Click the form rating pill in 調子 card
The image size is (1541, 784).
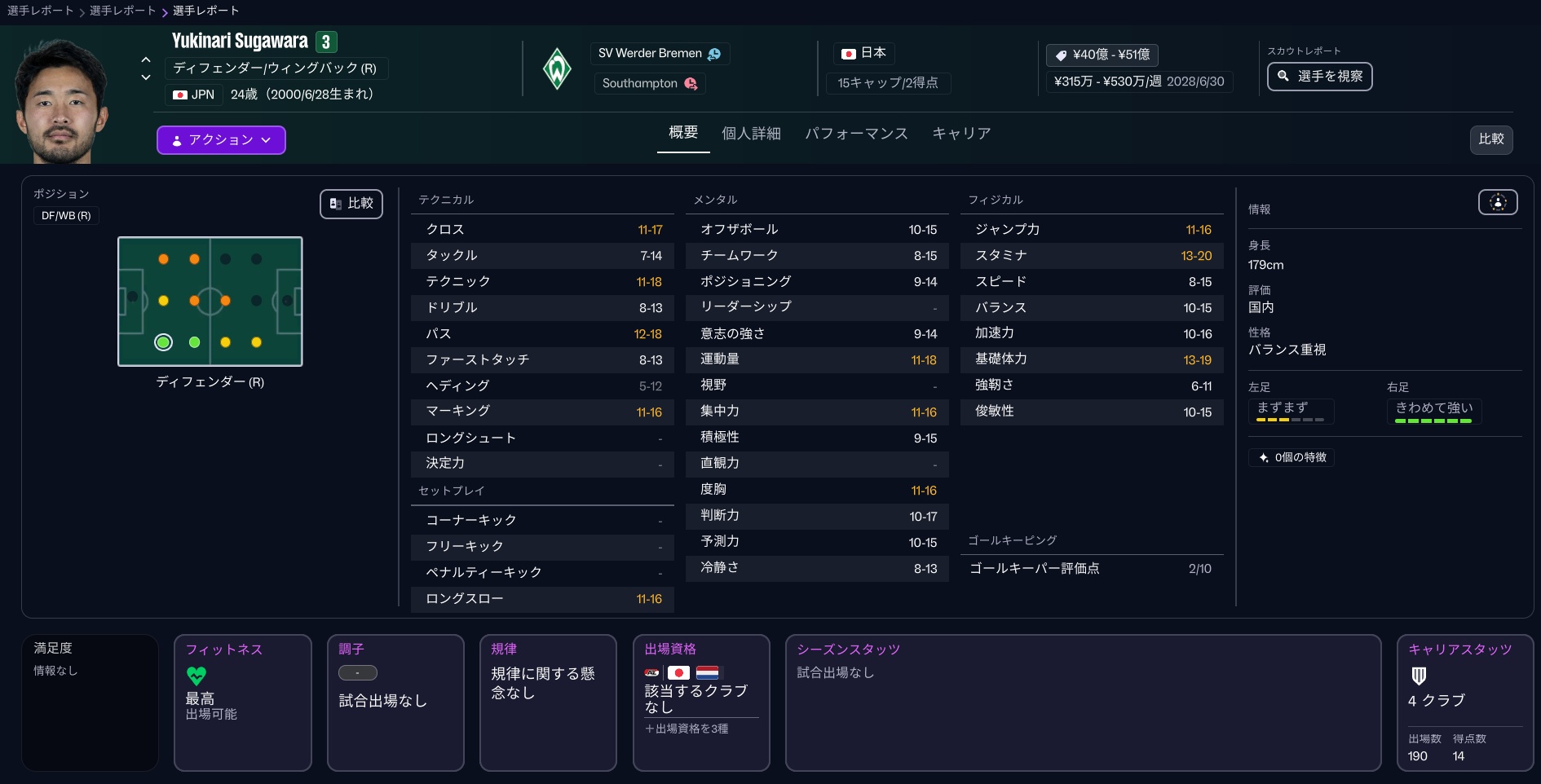click(357, 673)
